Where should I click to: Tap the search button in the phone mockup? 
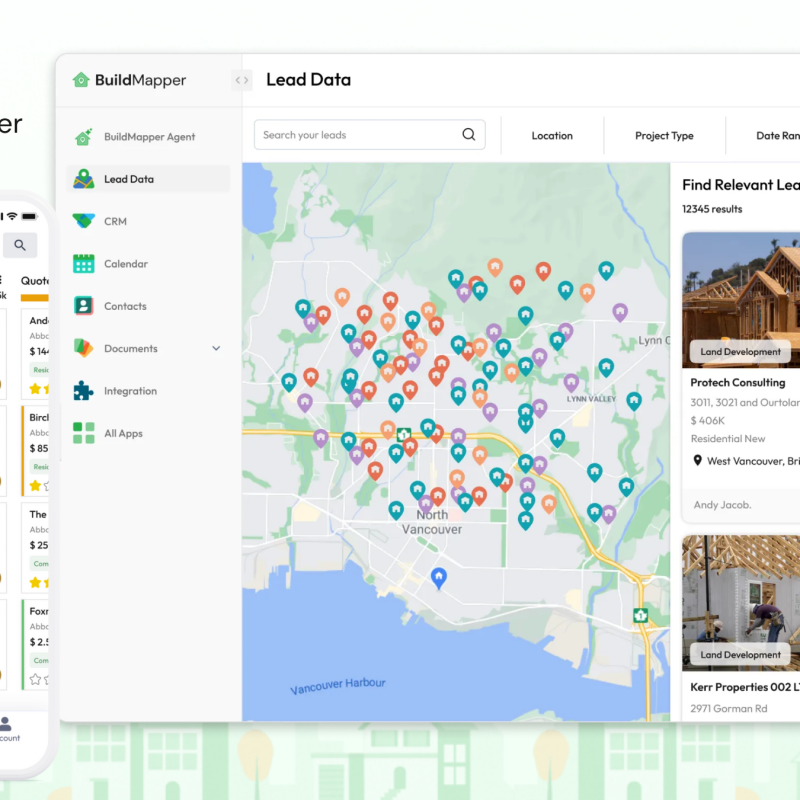(x=20, y=245)
